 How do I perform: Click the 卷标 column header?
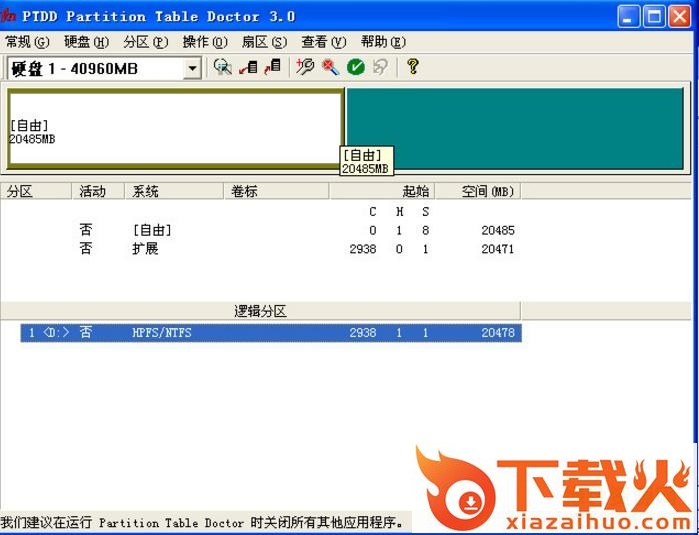(x=277, y=191)
